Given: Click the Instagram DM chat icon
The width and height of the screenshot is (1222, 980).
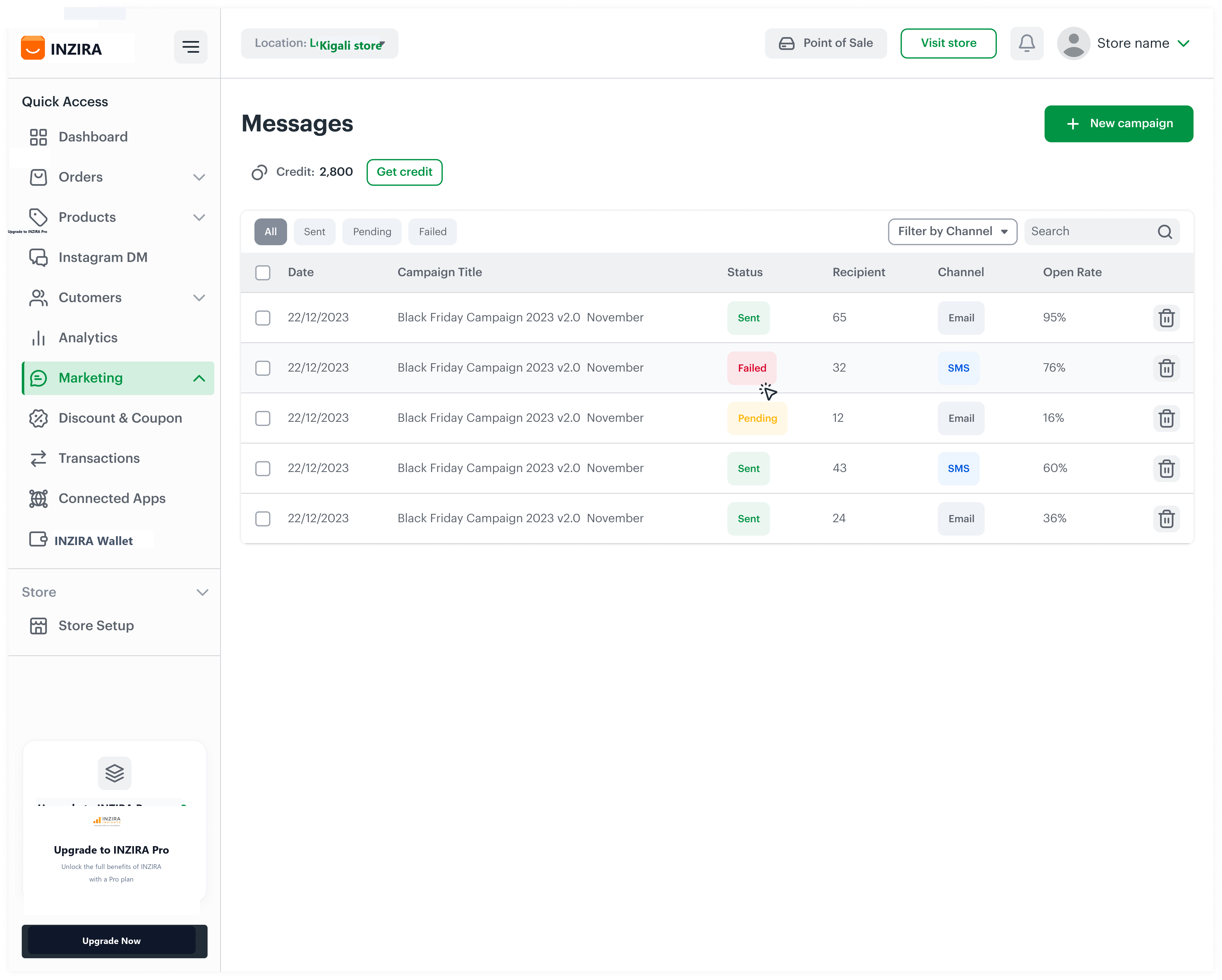Looking at the screenshot, I should point(38,257).
